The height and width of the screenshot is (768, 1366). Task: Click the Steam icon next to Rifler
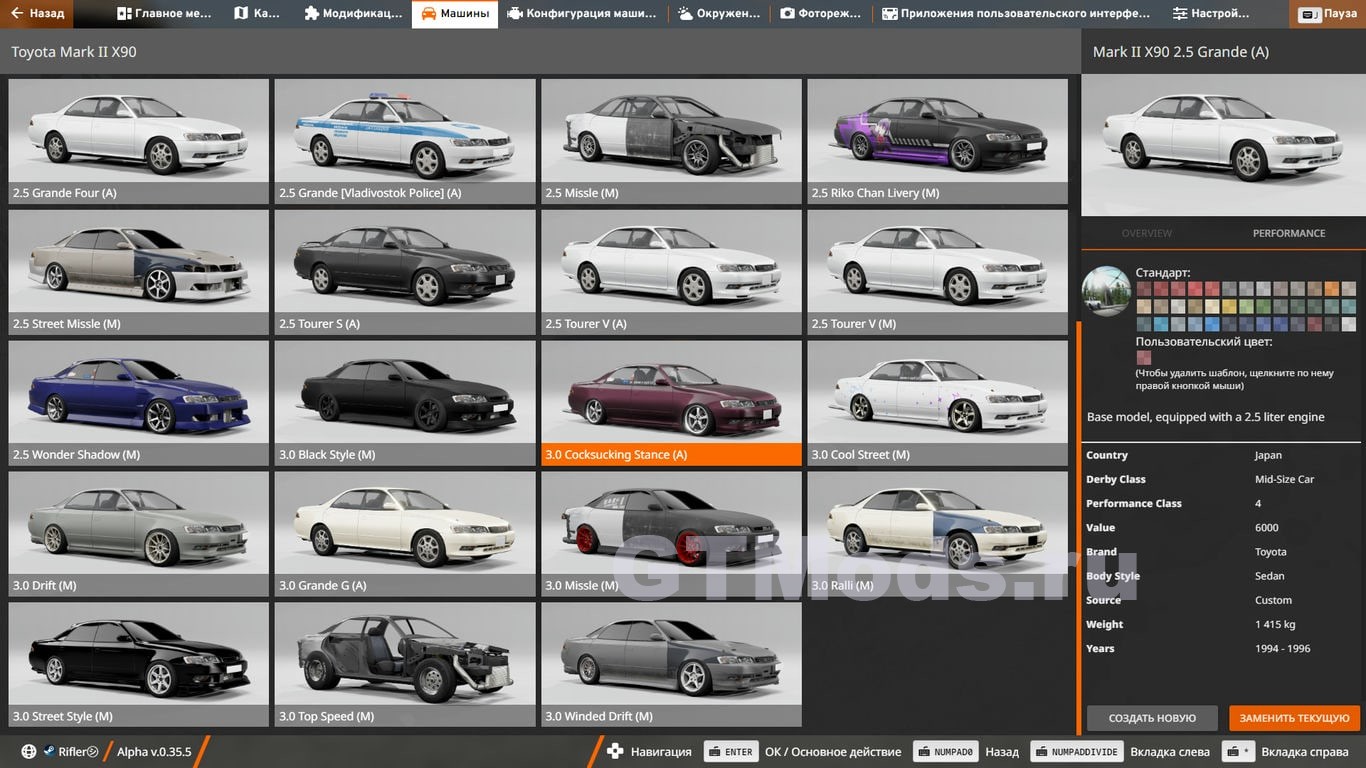coord(48,751)
